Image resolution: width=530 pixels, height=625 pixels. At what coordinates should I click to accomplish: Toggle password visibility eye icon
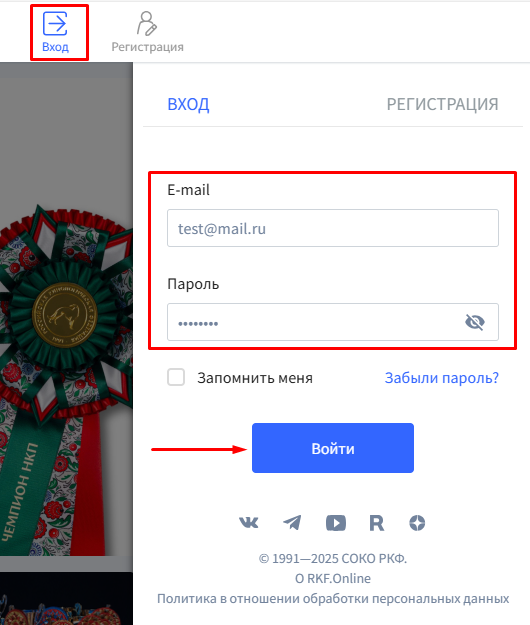[x=475, y=322]
